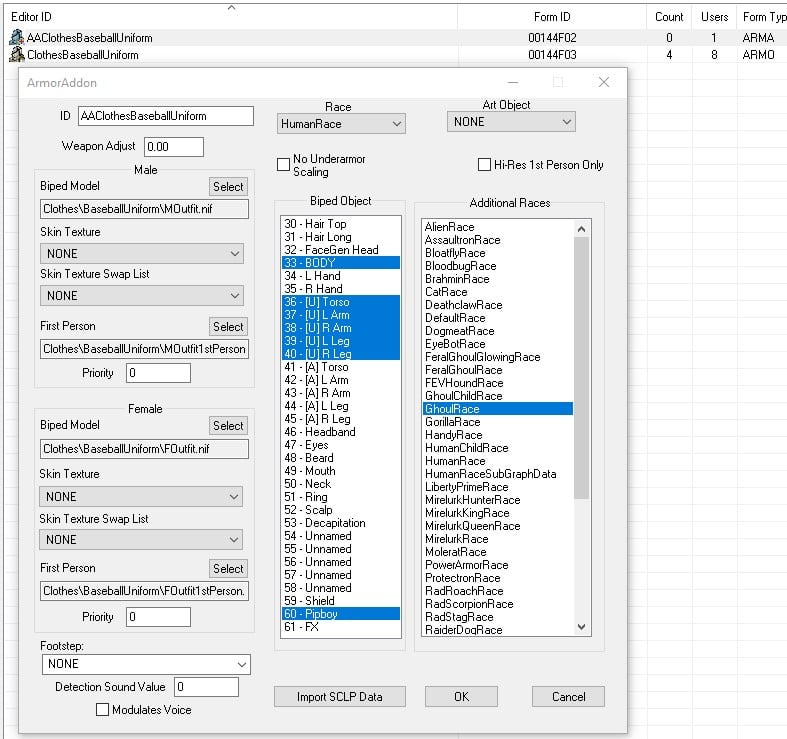Image resolution: width=787 pixels, height=739 pixels.
Task: Click the ClothesBaseballUniform armor icon in list
Action: (x=17, y=54)
